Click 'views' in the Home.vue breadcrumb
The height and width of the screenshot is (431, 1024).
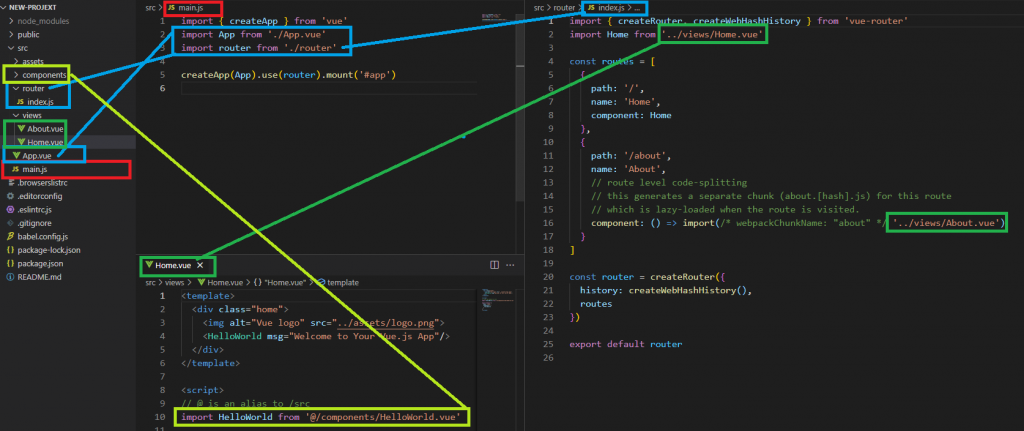tap(175, 283)
